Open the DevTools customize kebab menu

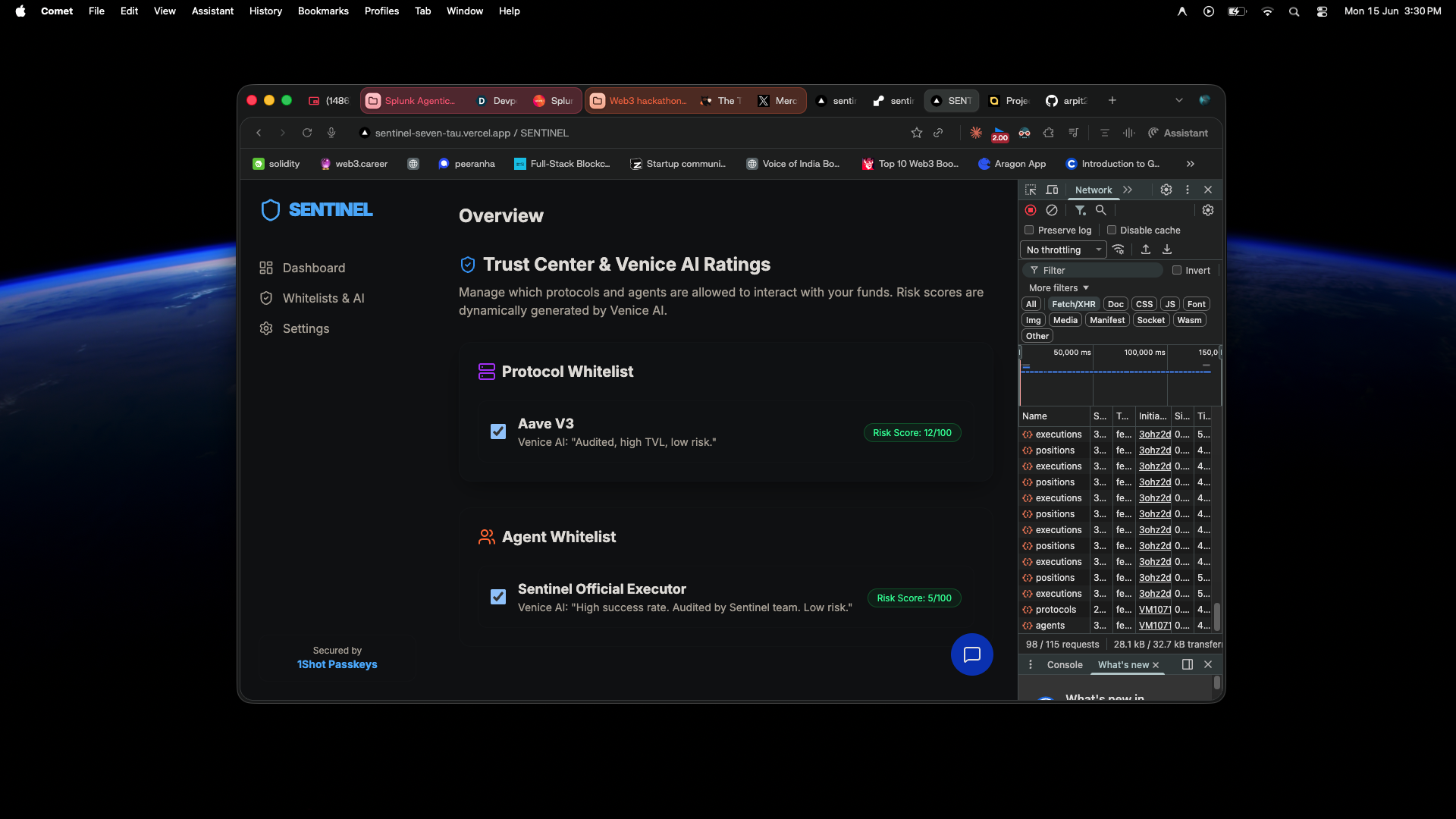(1188, 190)
